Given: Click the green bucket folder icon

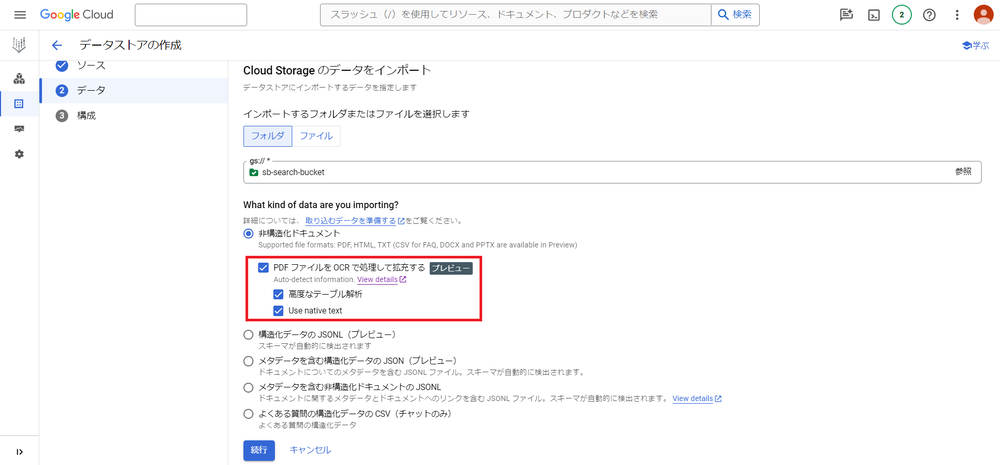Looking at the screenshot, I should (x=254, y=172).
